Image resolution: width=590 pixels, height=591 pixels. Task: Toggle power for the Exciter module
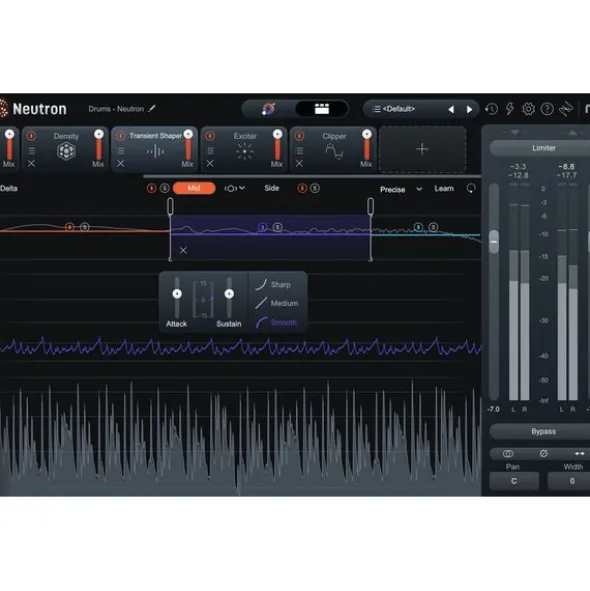pos(210,136)
